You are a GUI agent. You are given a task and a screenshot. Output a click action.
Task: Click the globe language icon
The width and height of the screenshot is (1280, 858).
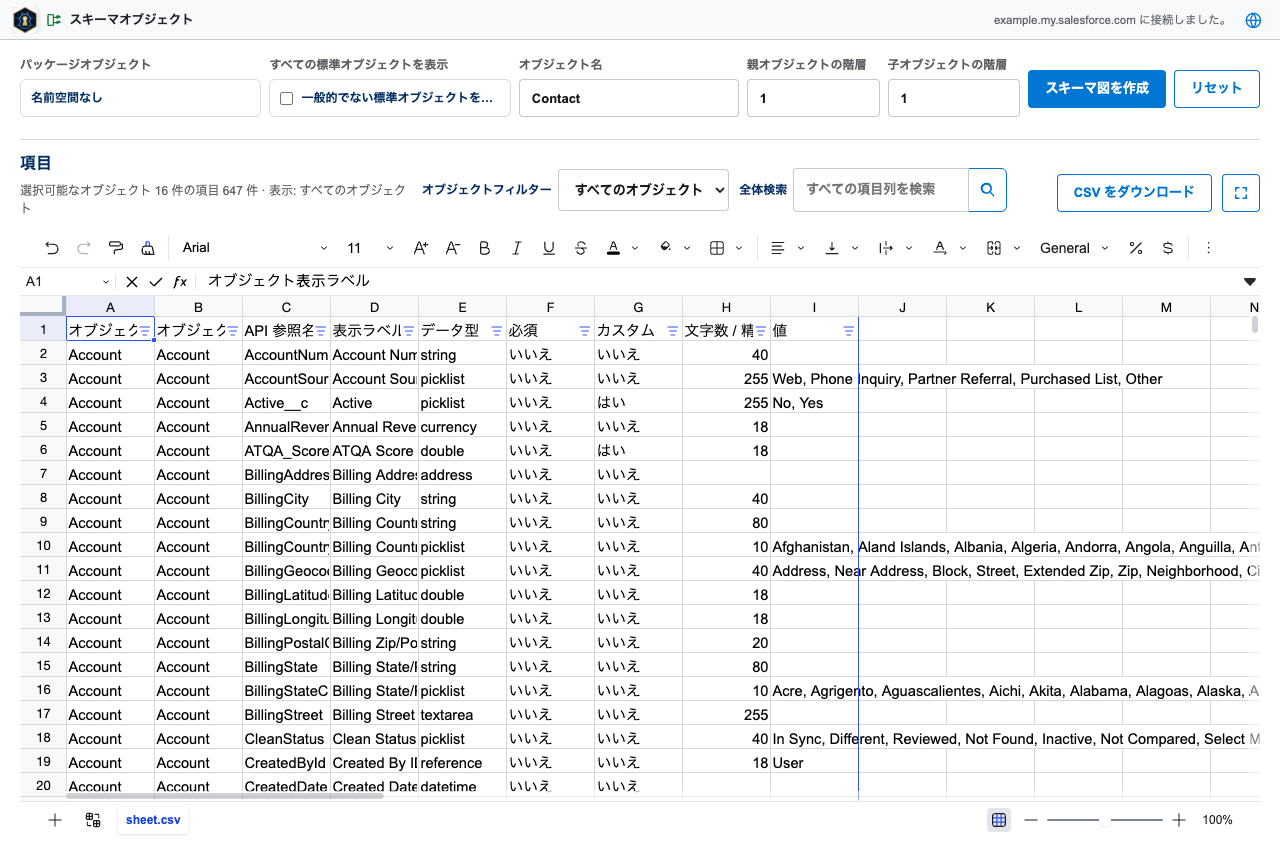(x=1253, y=20)
